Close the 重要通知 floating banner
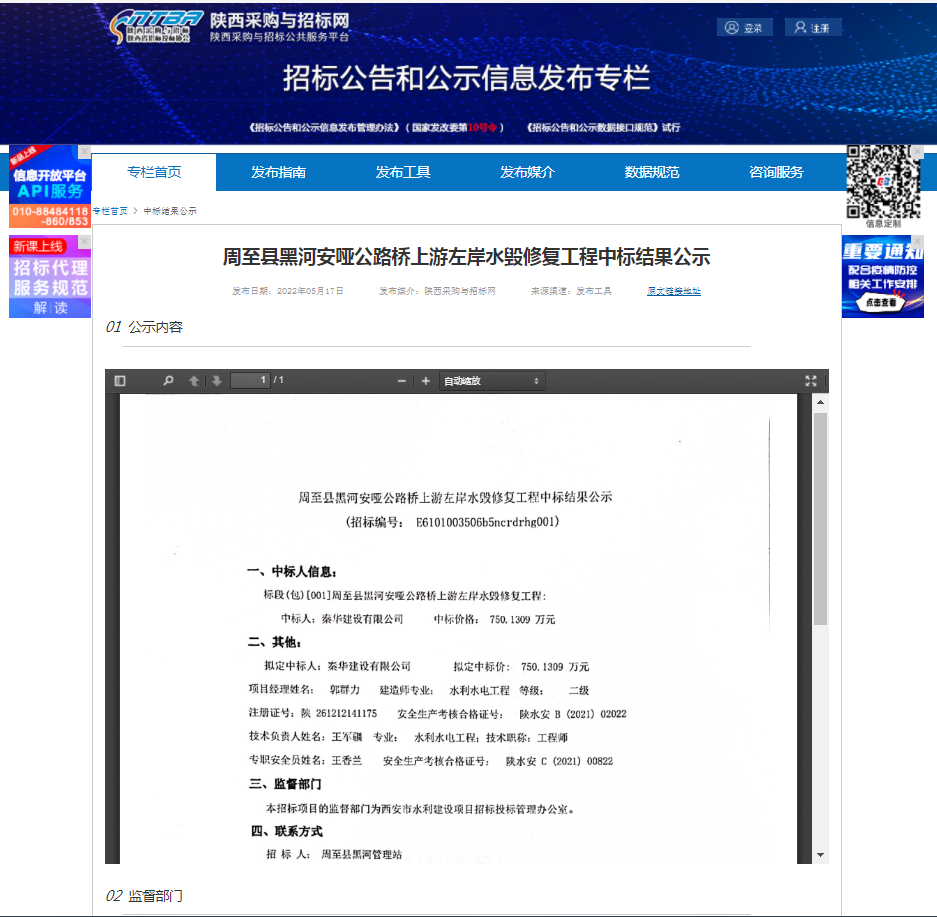Viewport: 937px width, 917px height. [x=917, y=241]
